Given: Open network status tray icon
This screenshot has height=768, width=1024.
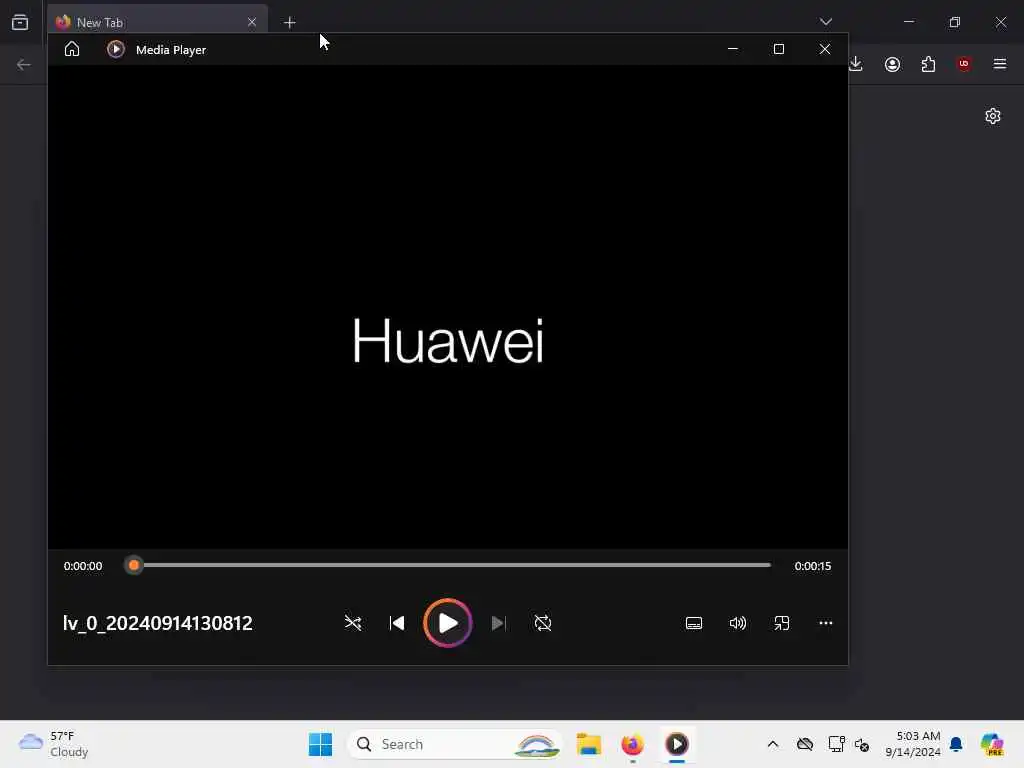Looking at the screenshot, I should click(x=836, y=744).
